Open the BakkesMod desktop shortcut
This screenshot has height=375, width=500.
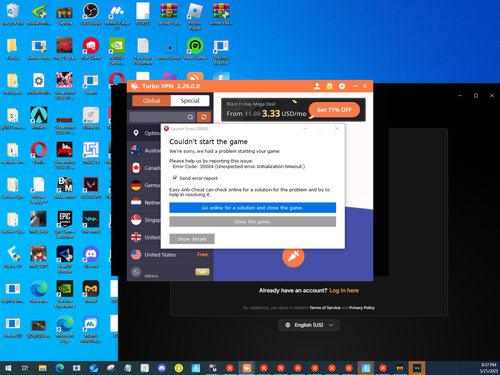tap(65, 187)
